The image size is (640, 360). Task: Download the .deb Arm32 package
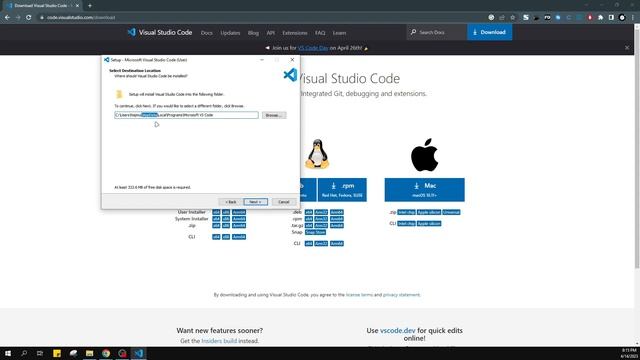(321, 212)
